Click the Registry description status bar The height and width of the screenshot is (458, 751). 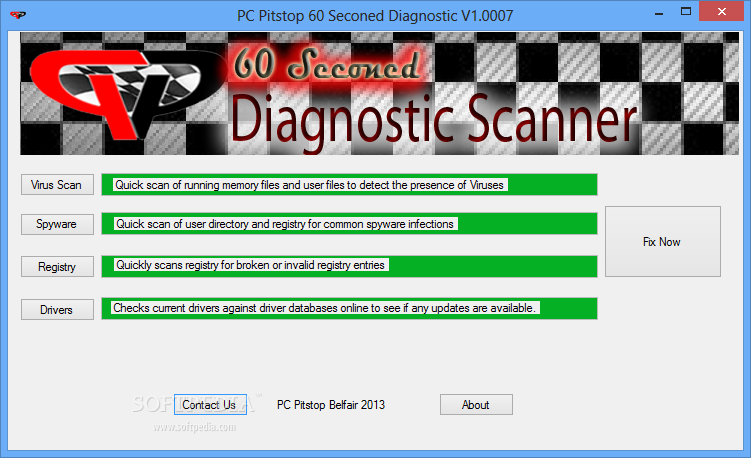(x=349, y=266)
